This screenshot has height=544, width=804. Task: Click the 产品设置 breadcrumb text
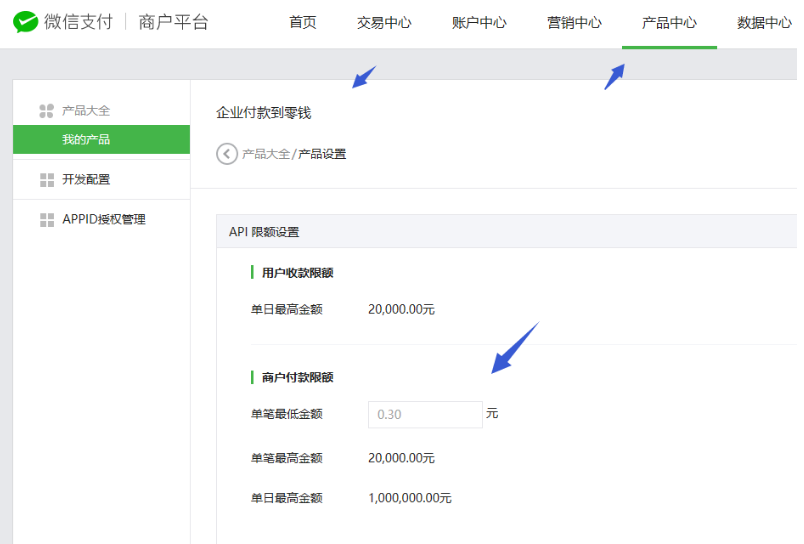coord(322,154)
